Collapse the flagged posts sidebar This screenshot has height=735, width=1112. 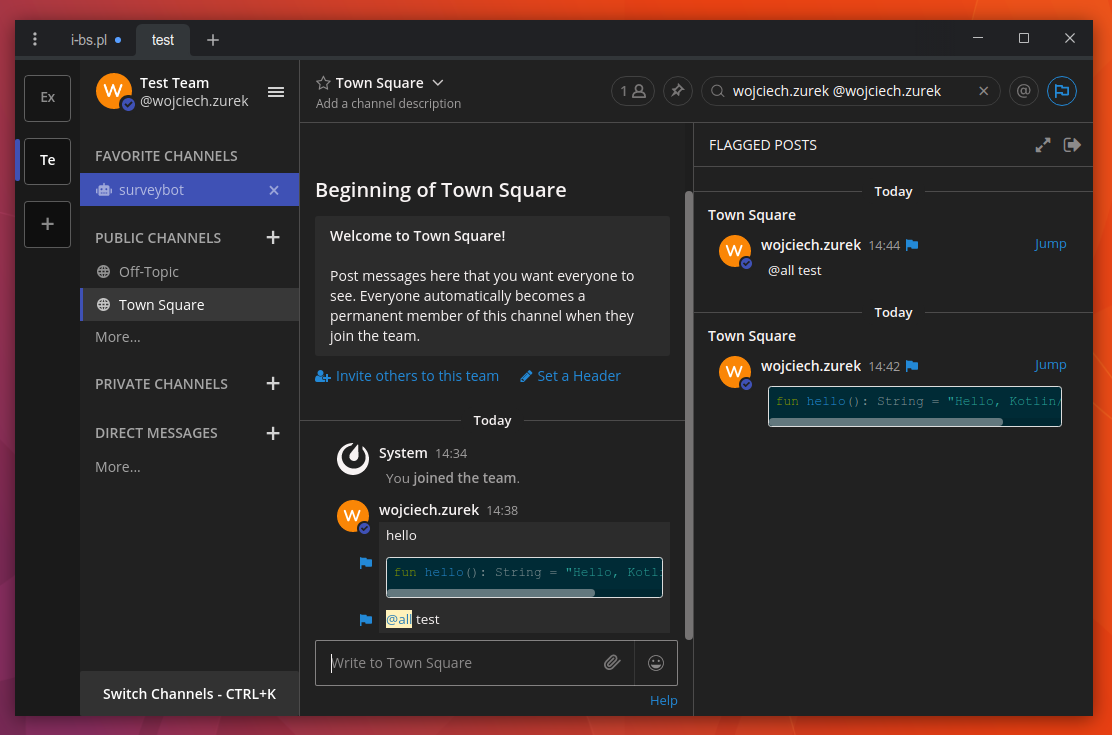(x=1072, y=145)
